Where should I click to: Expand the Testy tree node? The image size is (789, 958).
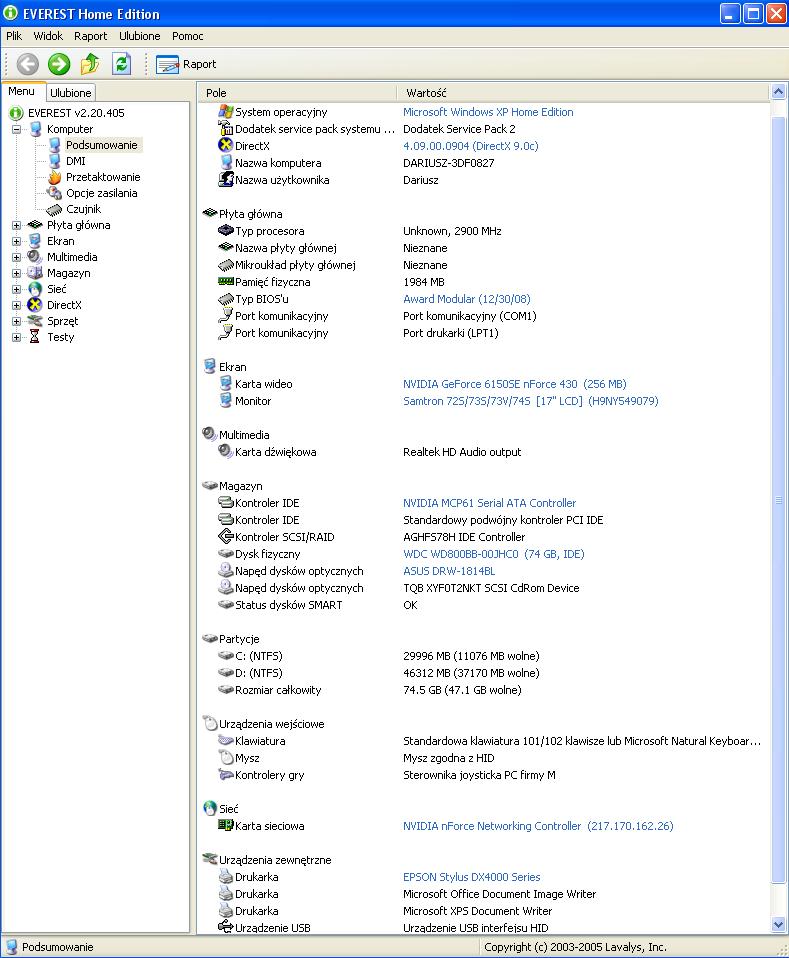click(17, 337)
